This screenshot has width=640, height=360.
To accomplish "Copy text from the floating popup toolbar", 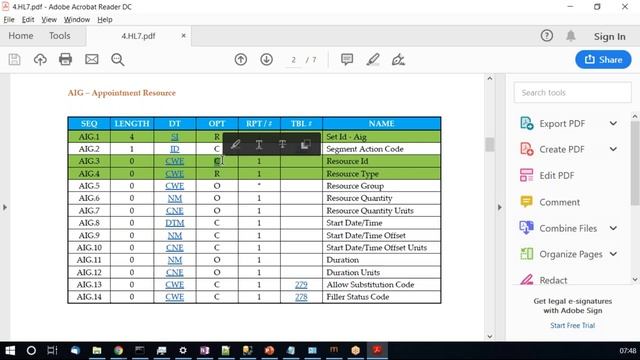I will (305, 144).
